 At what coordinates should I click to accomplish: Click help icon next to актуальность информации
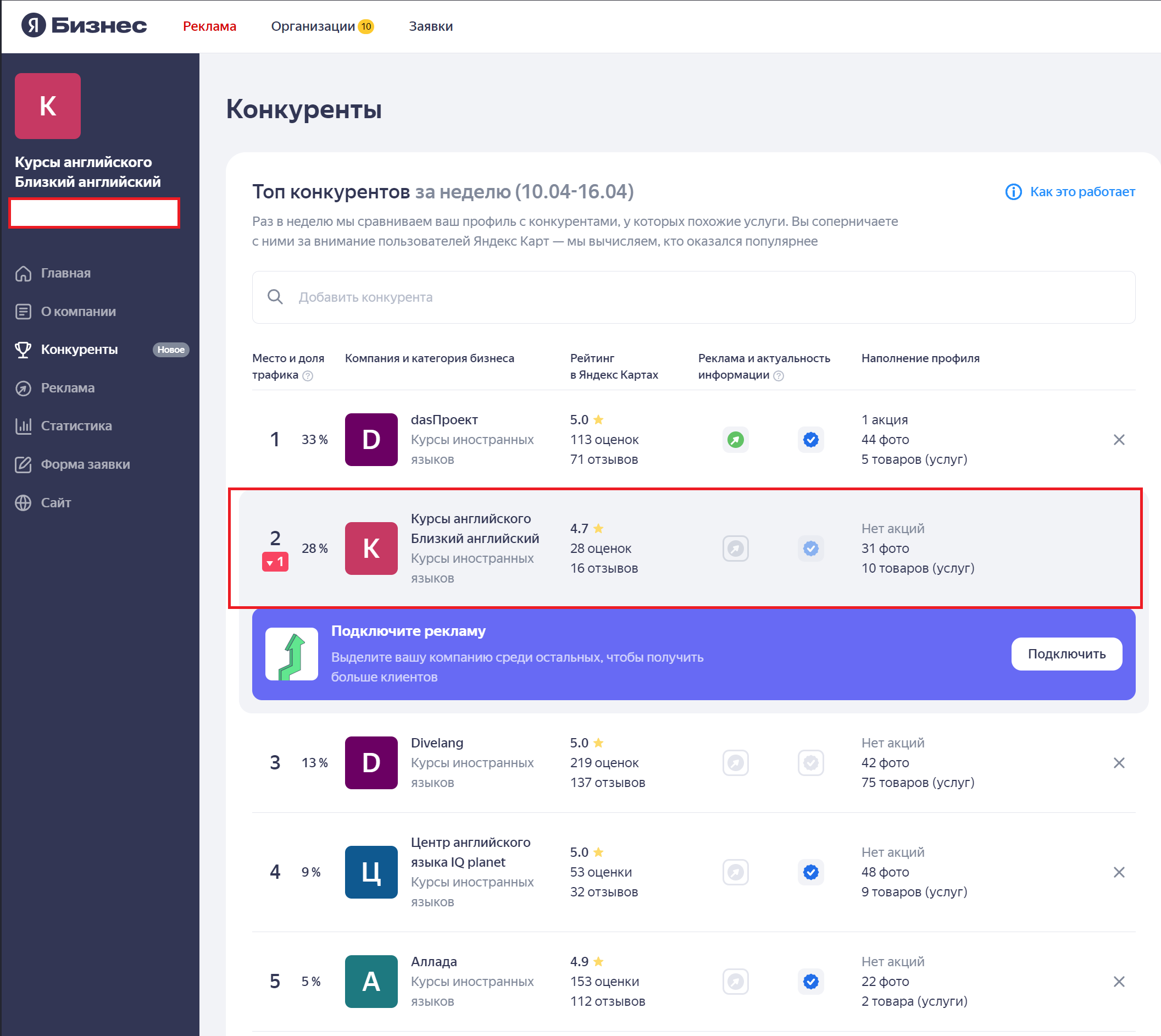(x=779, y=376)
